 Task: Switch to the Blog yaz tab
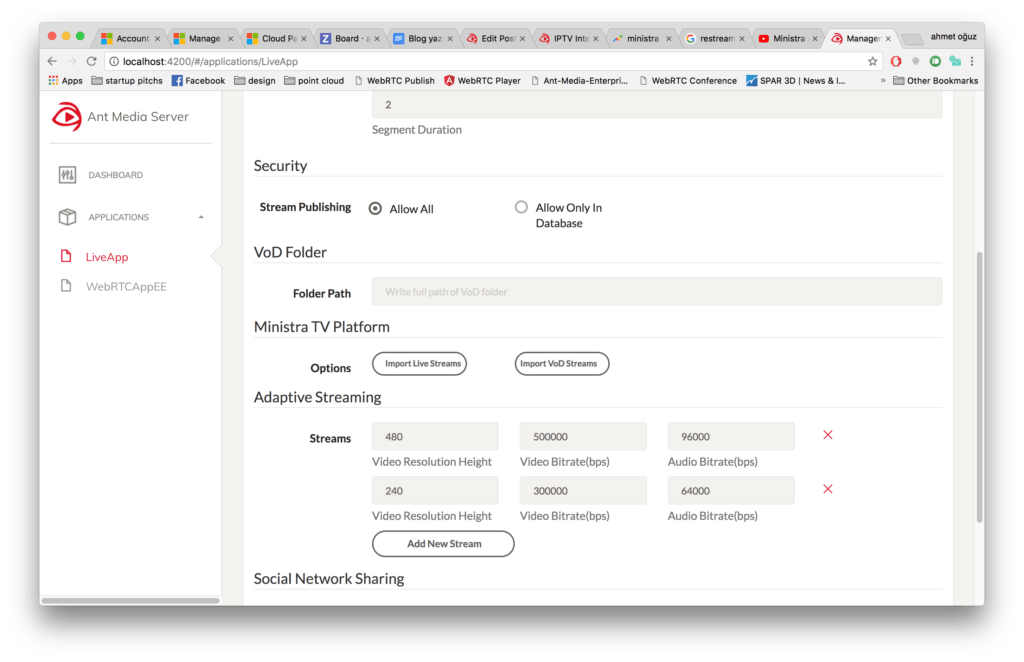tap(423, 39)
